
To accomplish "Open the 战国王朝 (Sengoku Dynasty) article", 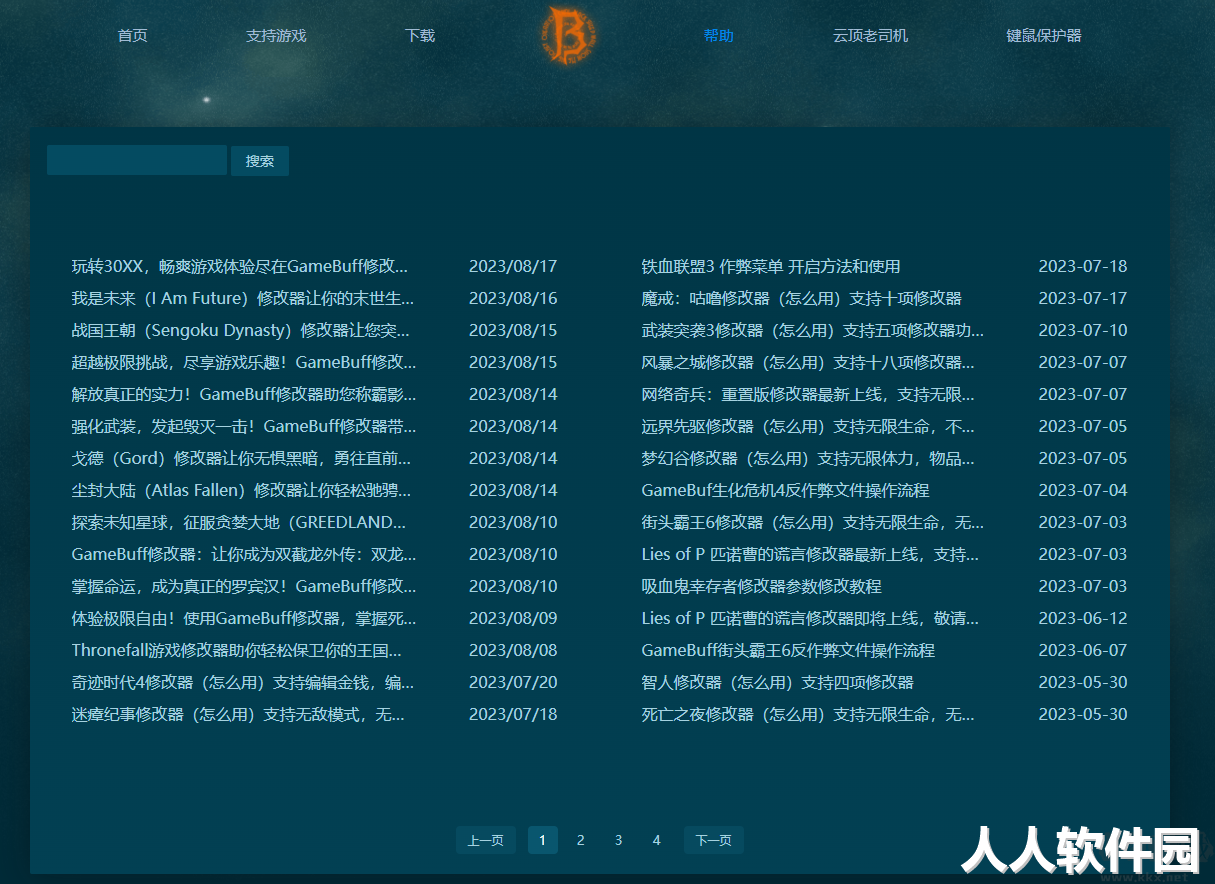I will coord(241,330).
